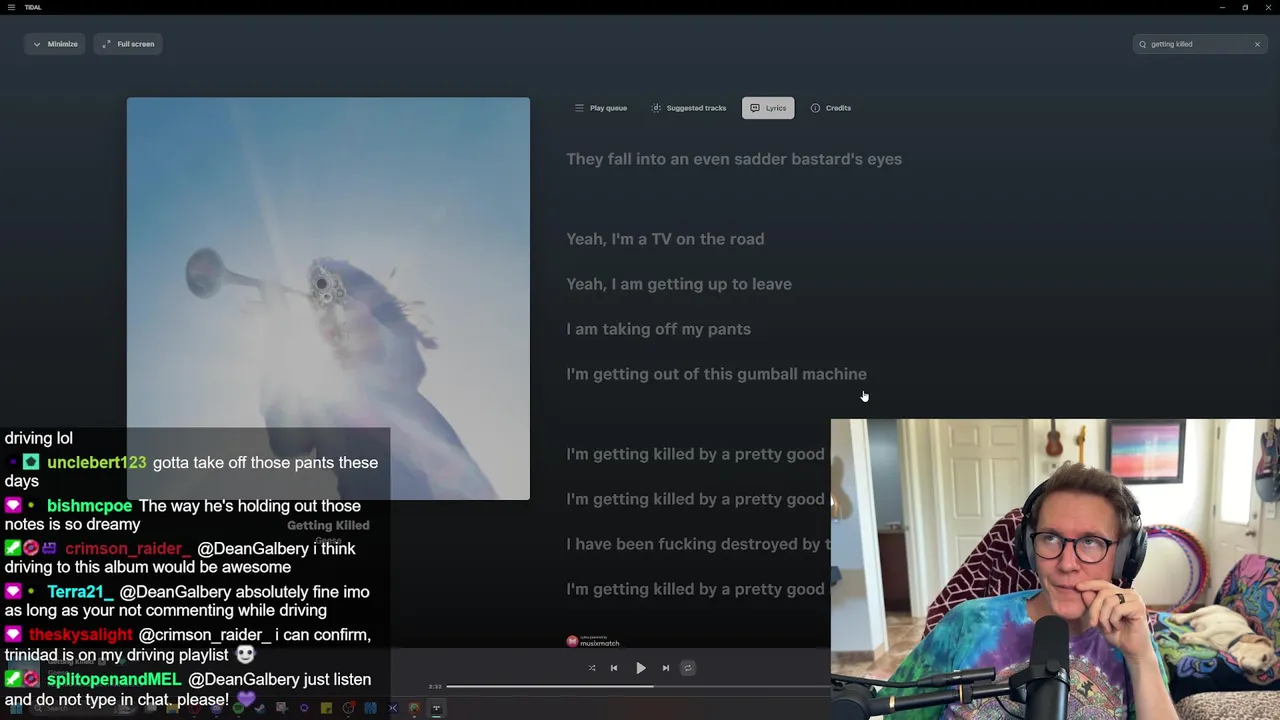Jump to lyric "They fall into an even sadder bastard's eyes"
The height and width of the screenshot is (720, 1280).
(x=734, y=159)
